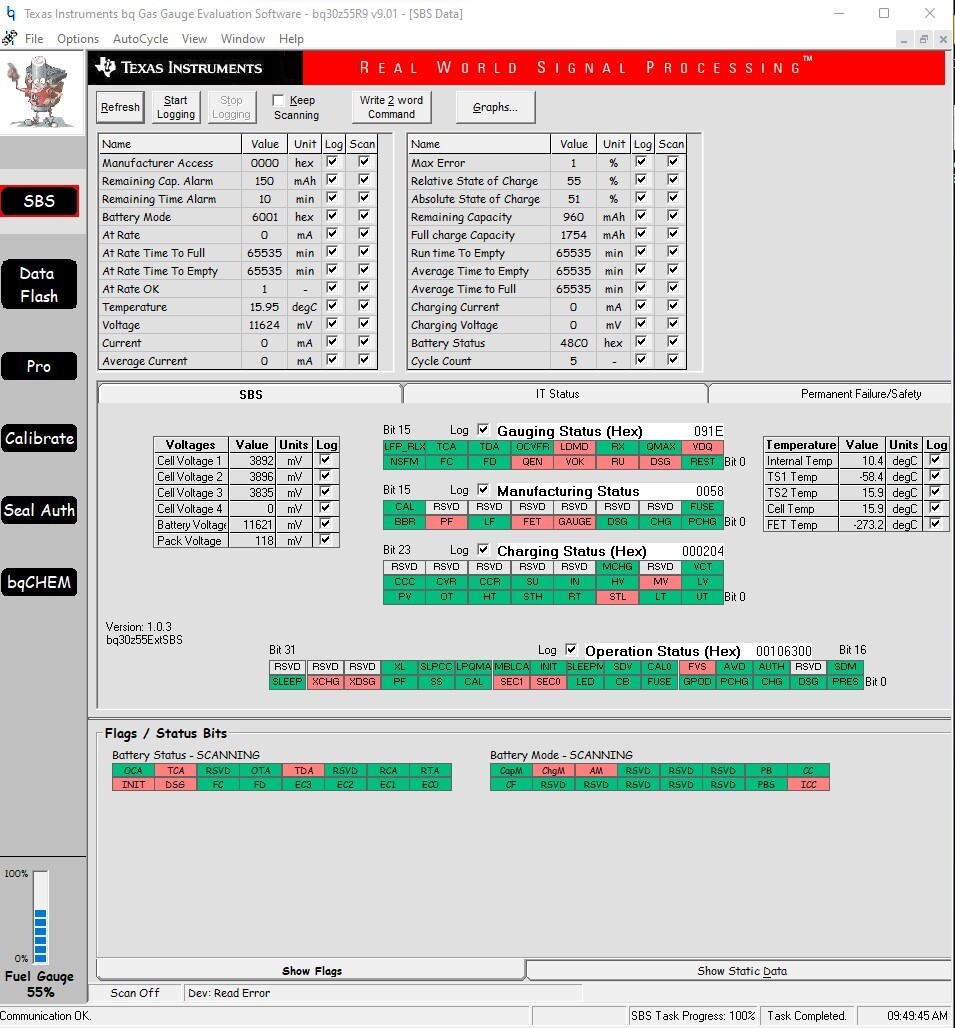Open the Options menu
The width and height of the screenshot is (955, 1028).
click(78, 39)
